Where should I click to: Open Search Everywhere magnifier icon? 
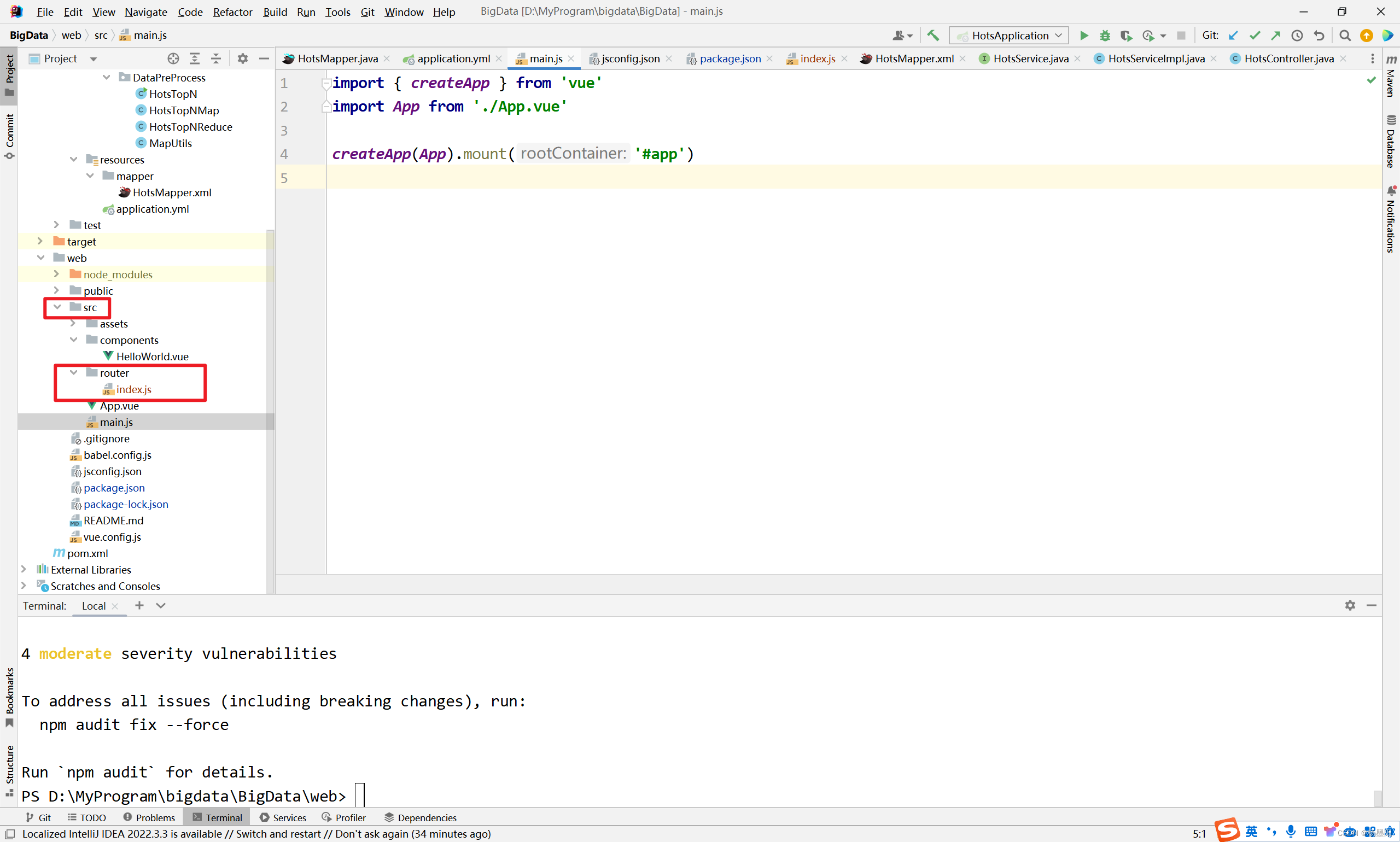[1344, 35]
